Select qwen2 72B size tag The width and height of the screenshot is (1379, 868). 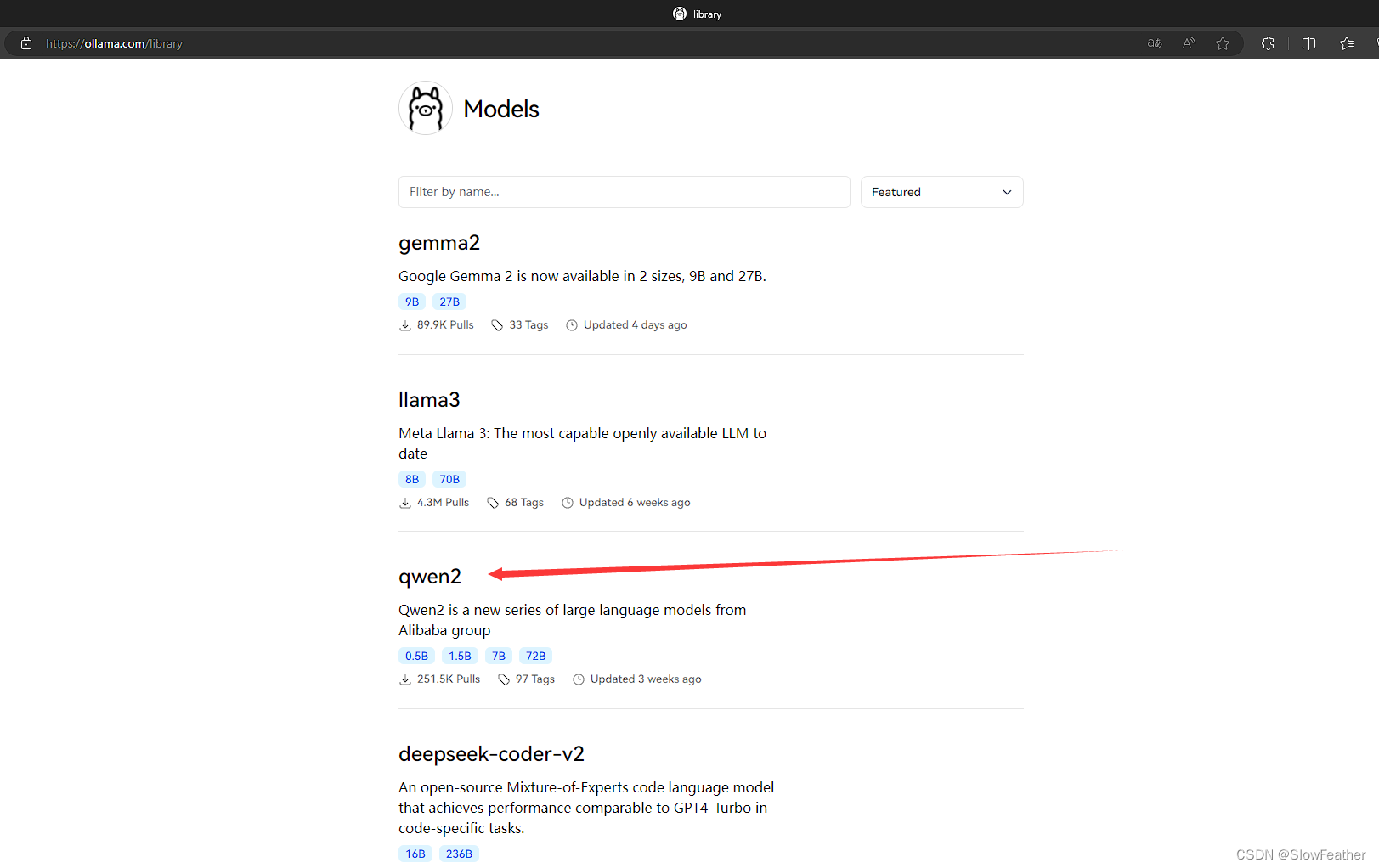[536, 656]
